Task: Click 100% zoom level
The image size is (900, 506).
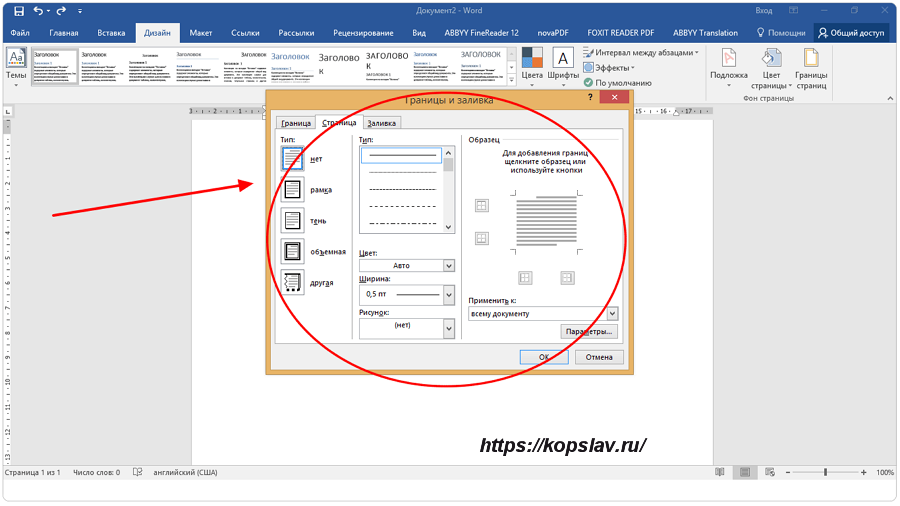Action: click(x=885, y=472)
